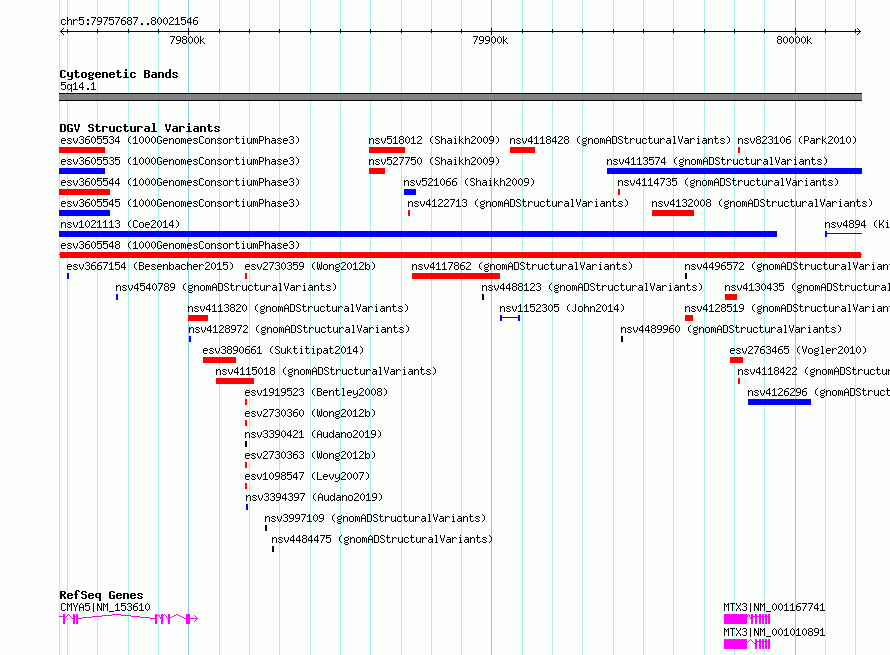Select the esv2763465 (Vogler2010) label
The height and width of the screenshot is (655, 890).
(798, 350)
